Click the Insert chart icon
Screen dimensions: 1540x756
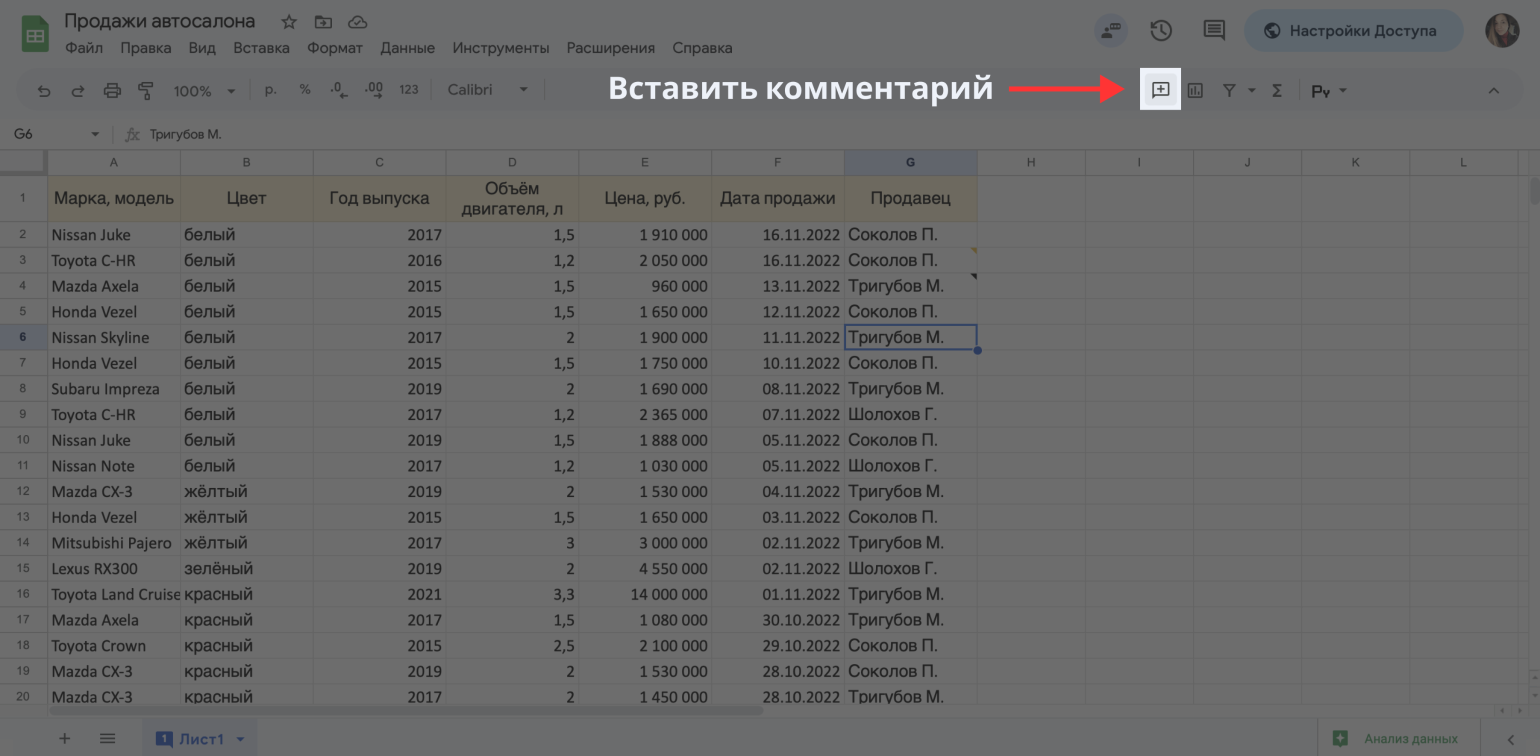1195,91
